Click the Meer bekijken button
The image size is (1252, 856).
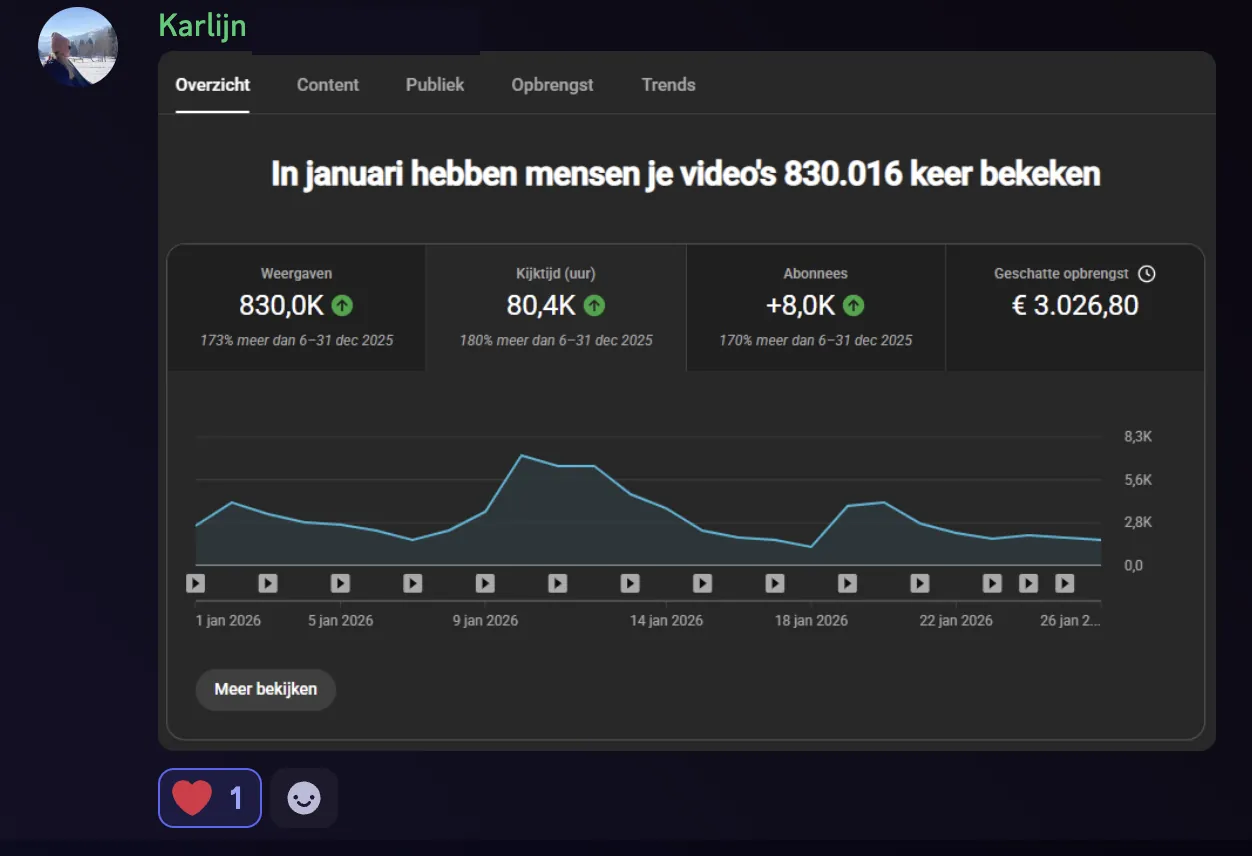[266, 689]
